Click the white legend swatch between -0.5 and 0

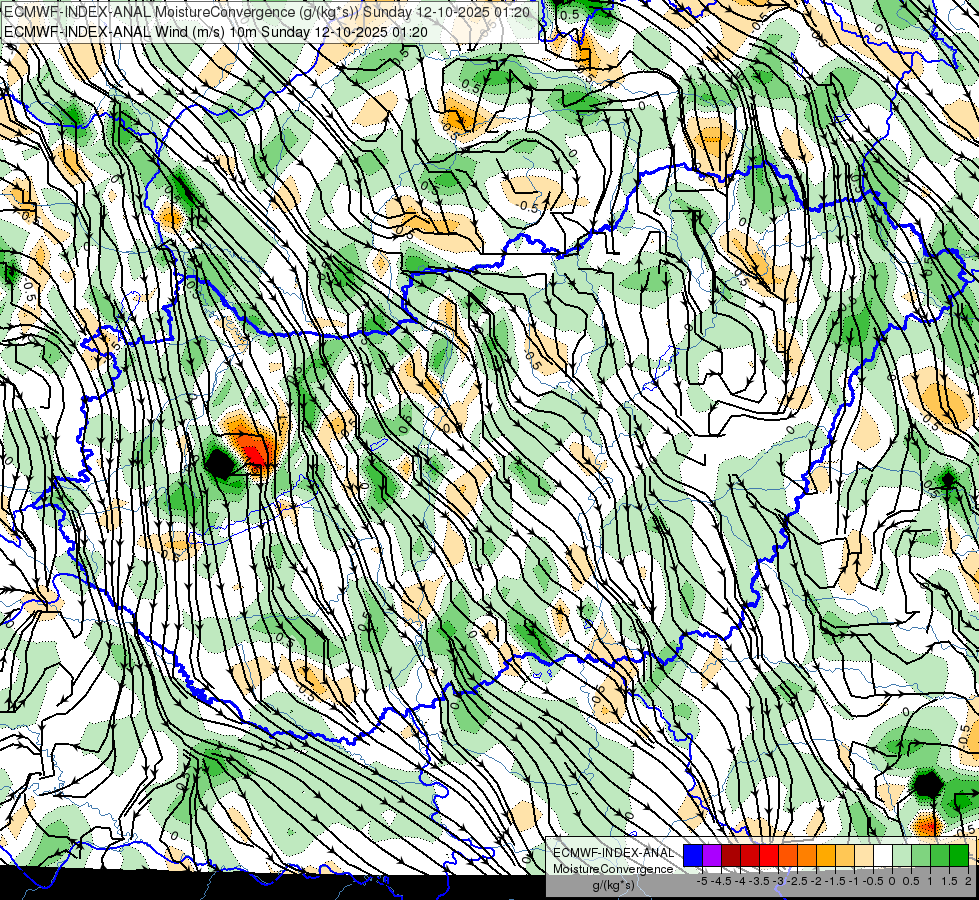coord(883,856)
